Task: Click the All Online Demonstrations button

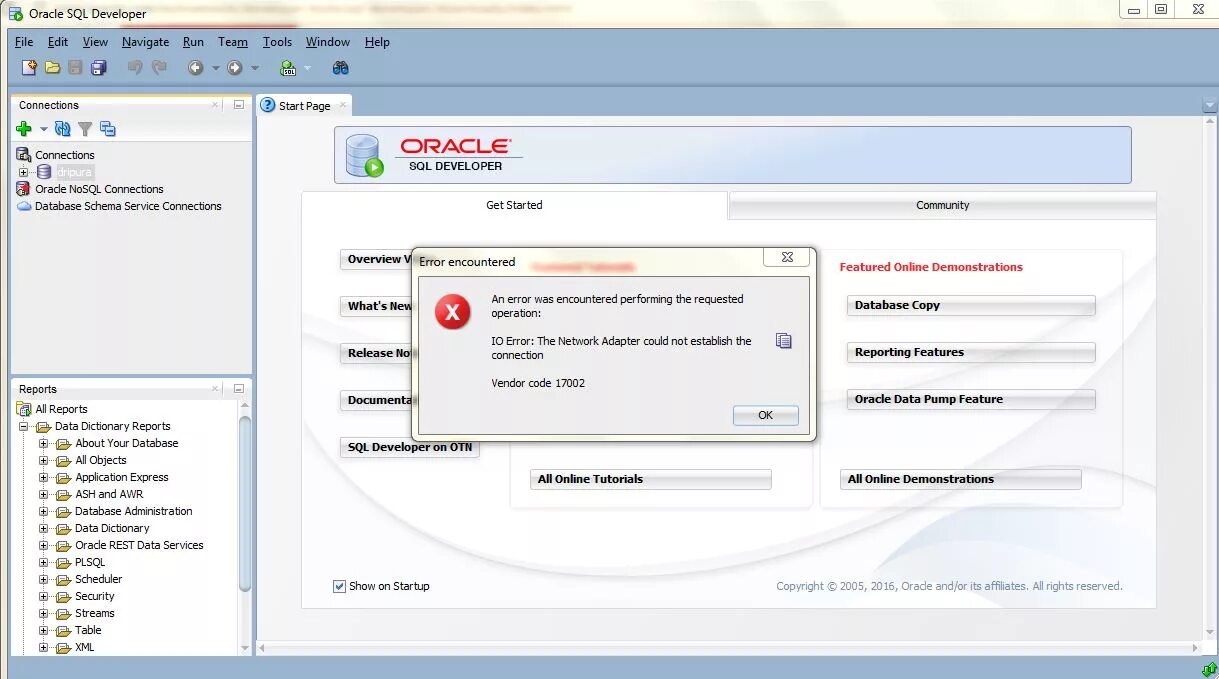Action: pyautogui.click(x=961, y=479)
